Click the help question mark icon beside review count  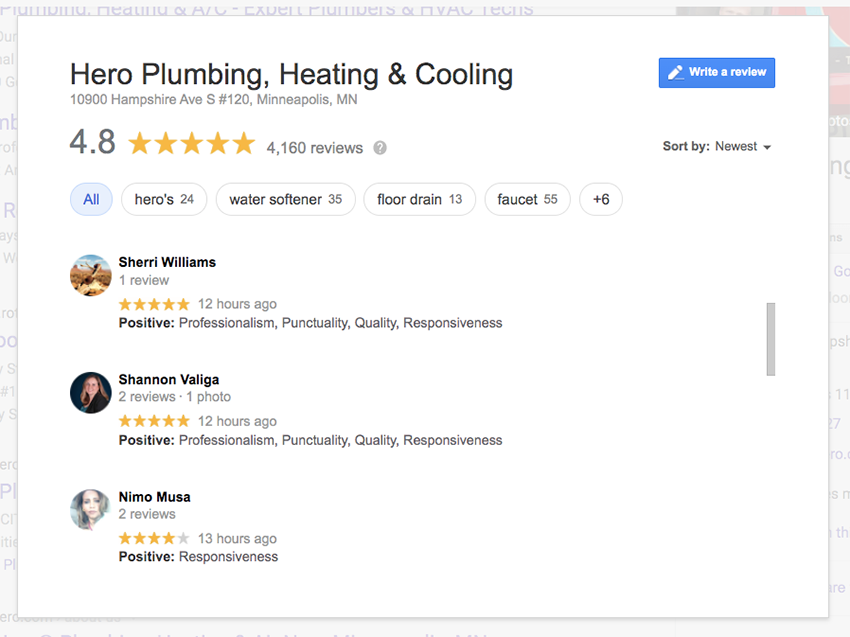click(x=380, y=148)
